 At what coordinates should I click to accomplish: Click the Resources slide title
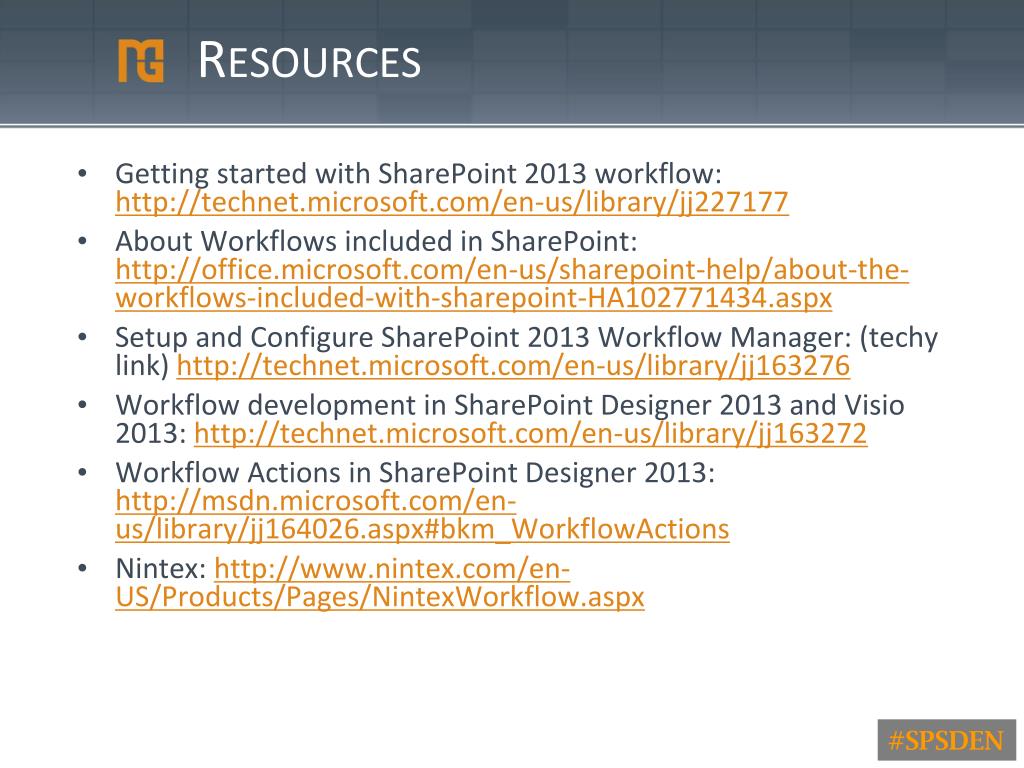point(310,61)
